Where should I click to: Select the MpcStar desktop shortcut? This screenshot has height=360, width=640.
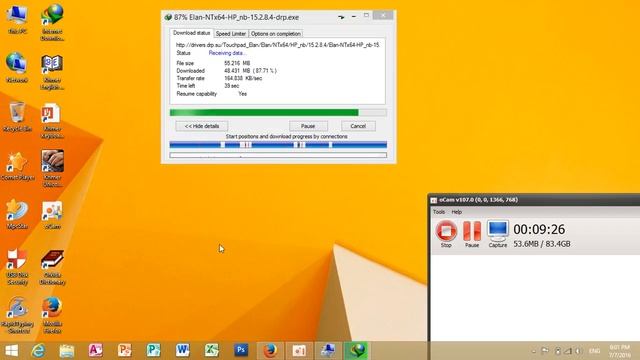click(x=17, y=214)
